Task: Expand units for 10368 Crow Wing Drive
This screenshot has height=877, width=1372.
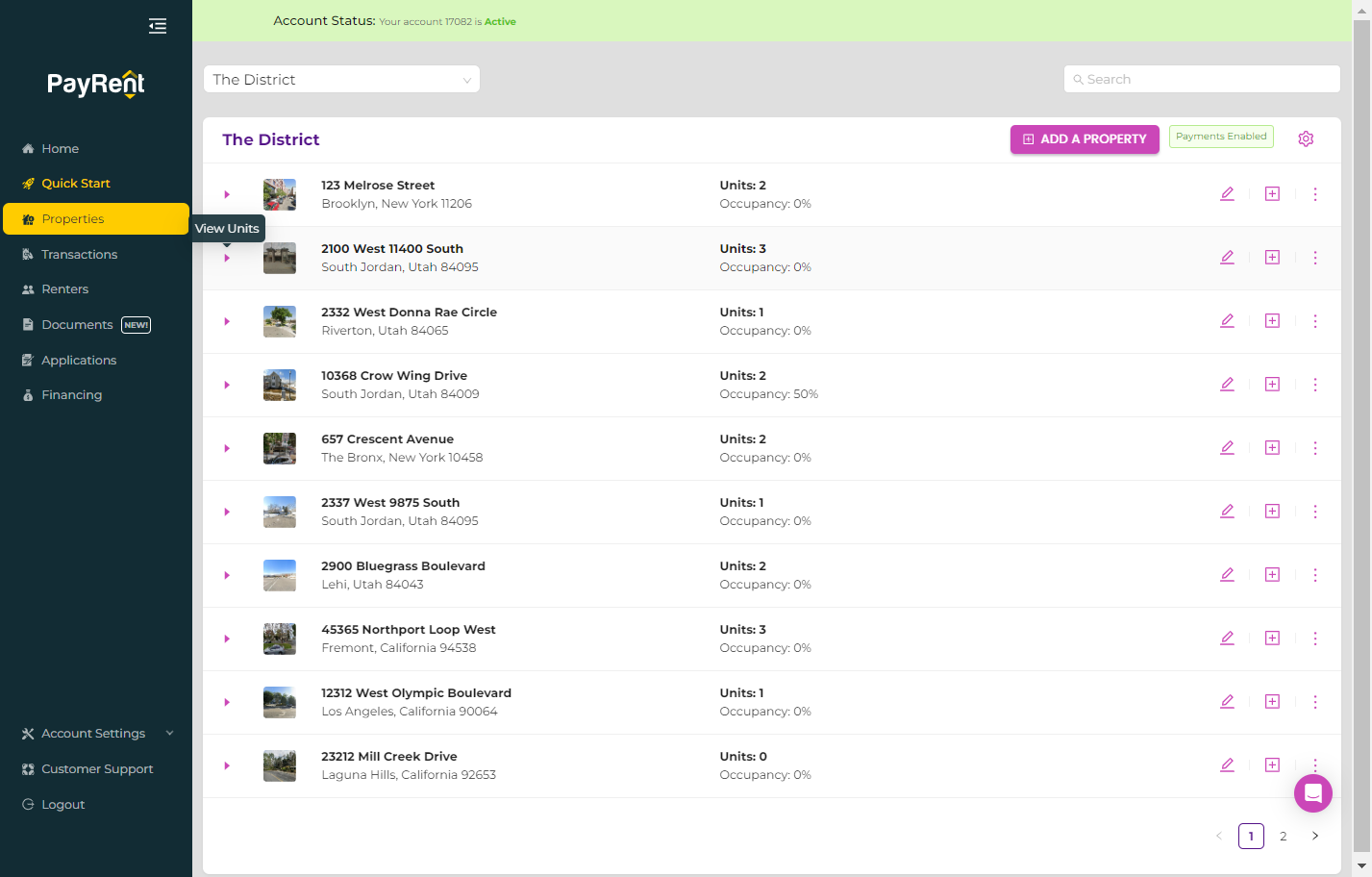Action: pyautogui.click(x=227, y=385)
